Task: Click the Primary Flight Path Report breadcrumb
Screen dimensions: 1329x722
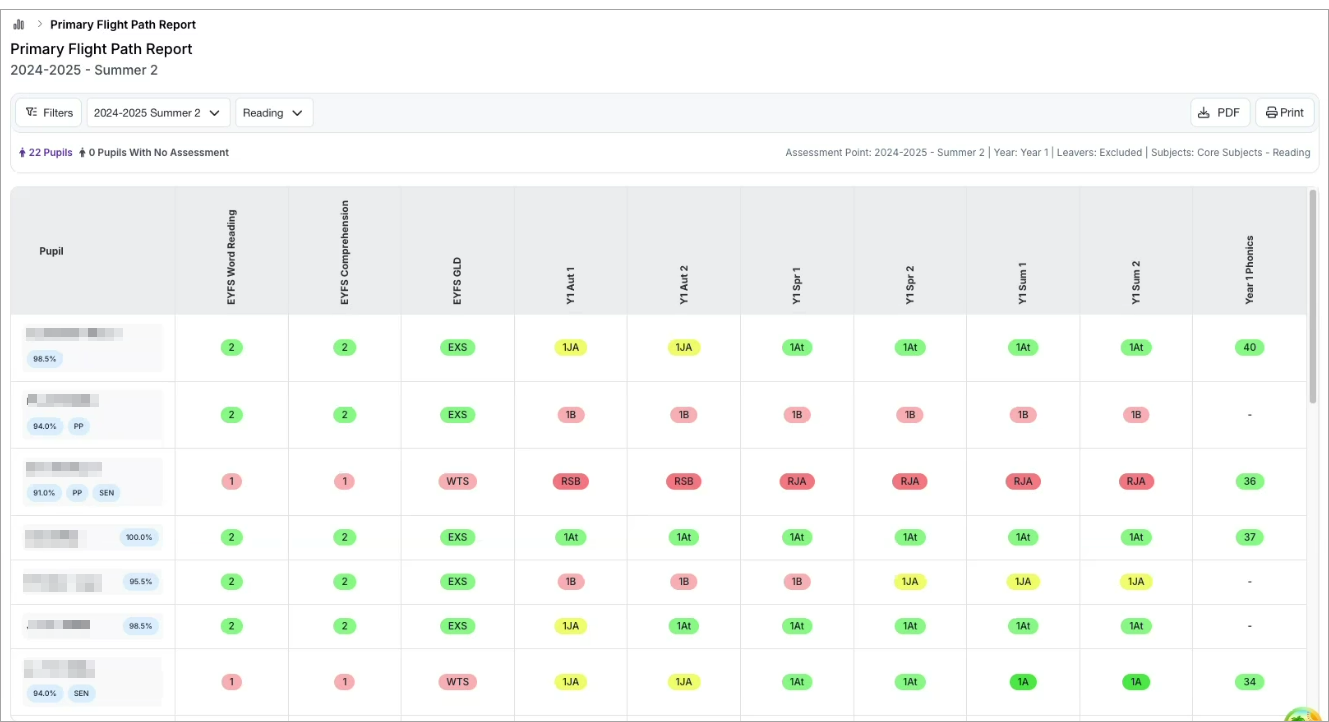Action: [x=123, y=24]
